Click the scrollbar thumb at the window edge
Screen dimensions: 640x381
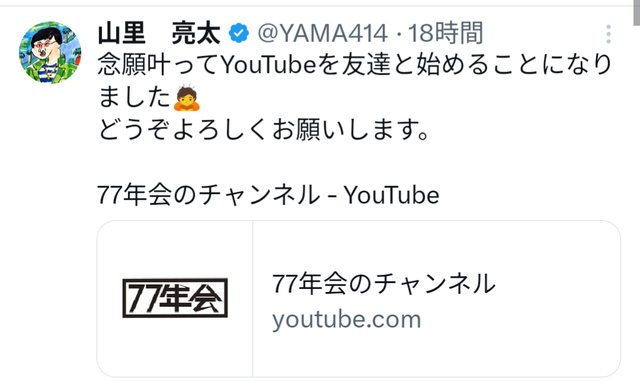[637, 12]
